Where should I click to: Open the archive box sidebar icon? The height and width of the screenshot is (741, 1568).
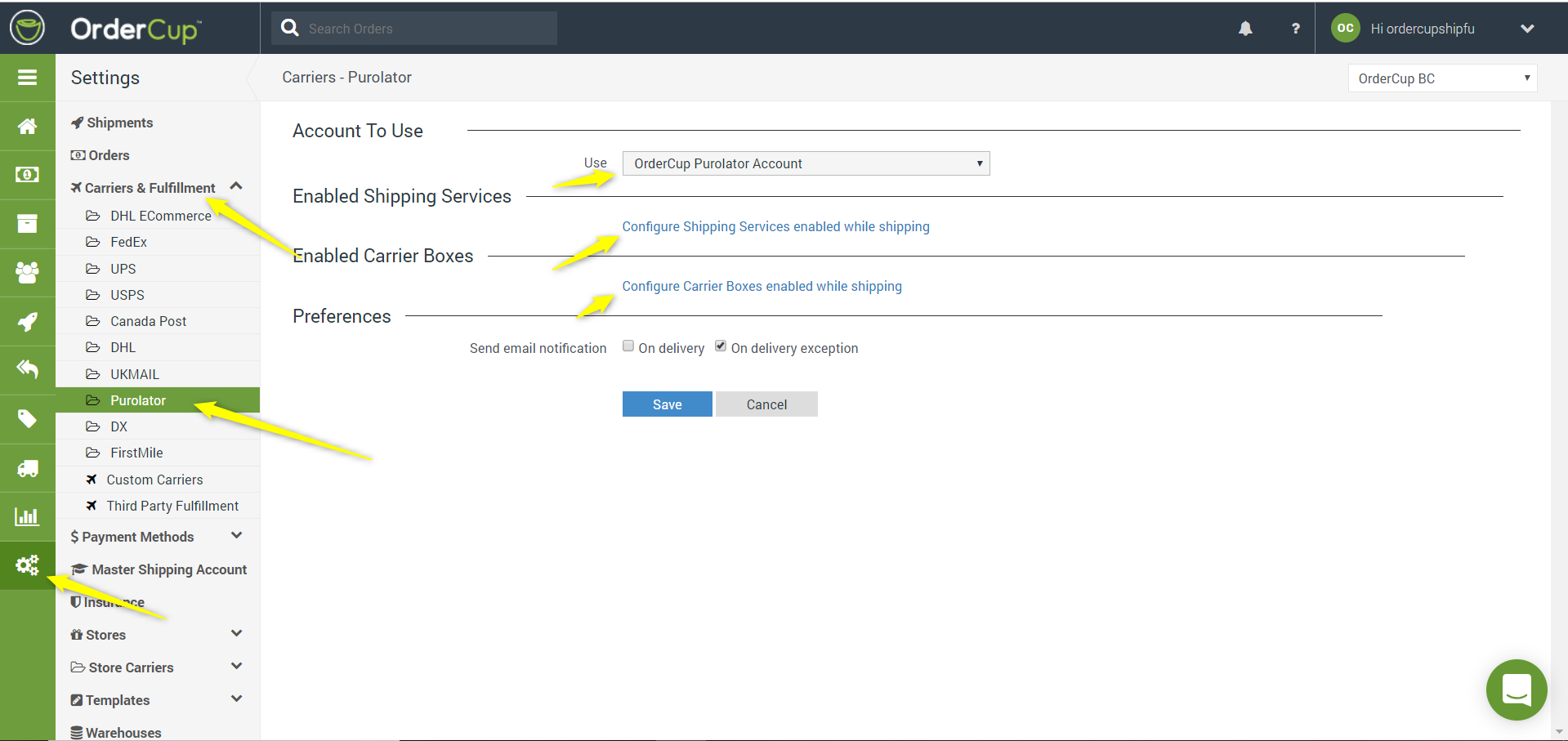[x=27, y=224]
